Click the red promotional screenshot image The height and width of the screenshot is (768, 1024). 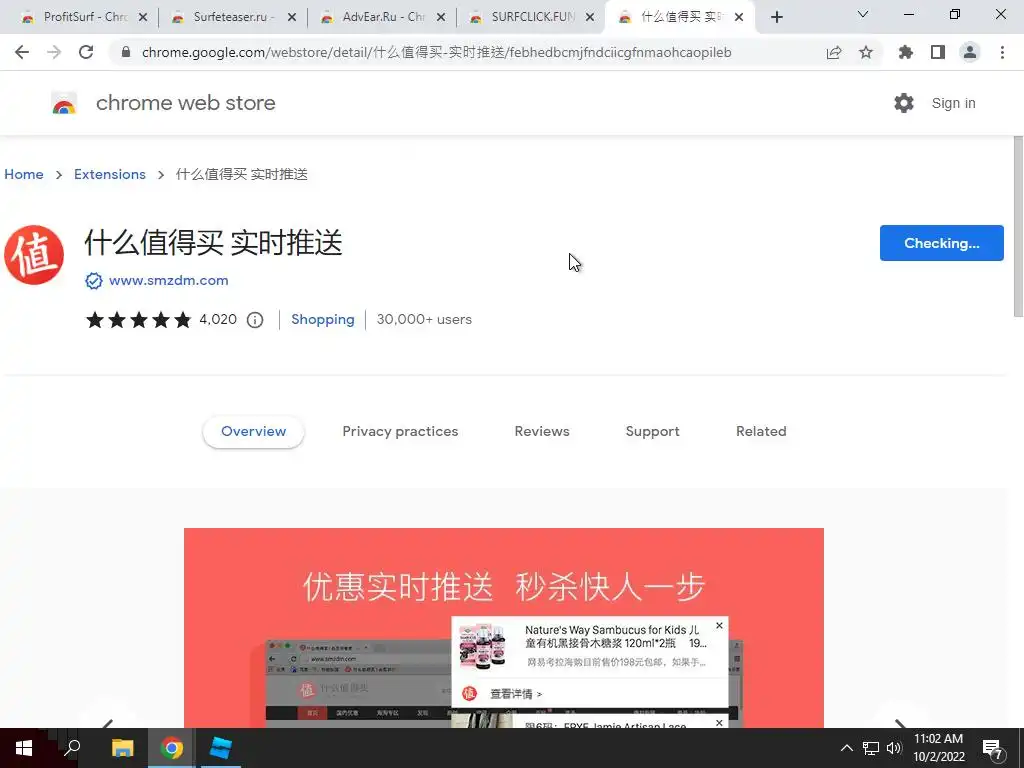tap(504, 628)
